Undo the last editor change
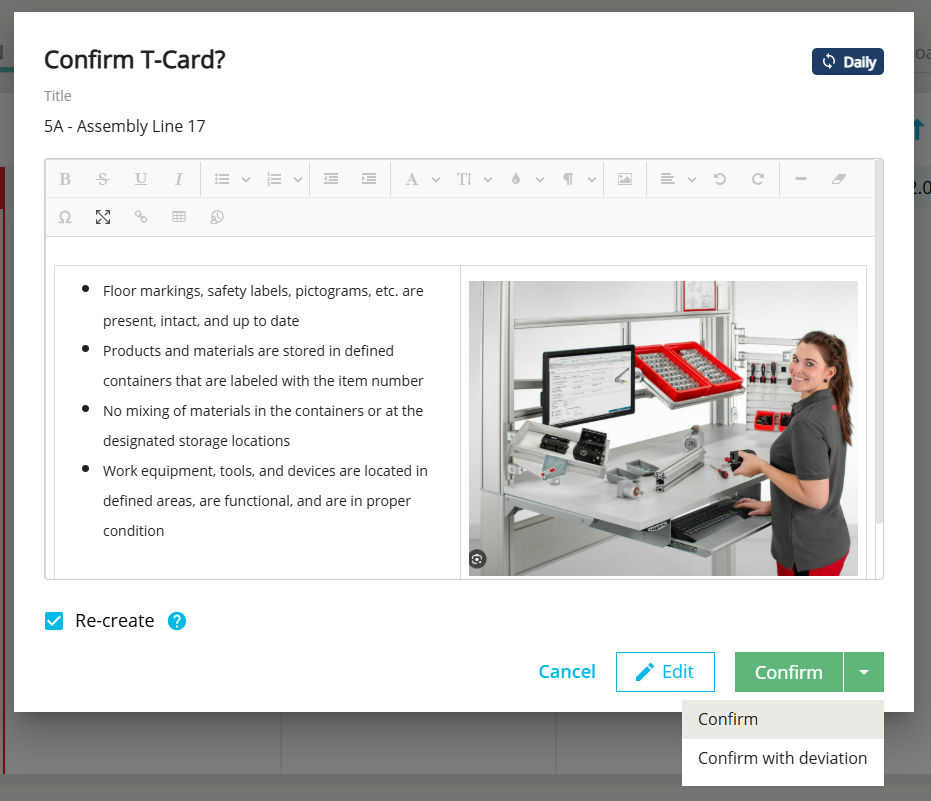 coord(719,179)
